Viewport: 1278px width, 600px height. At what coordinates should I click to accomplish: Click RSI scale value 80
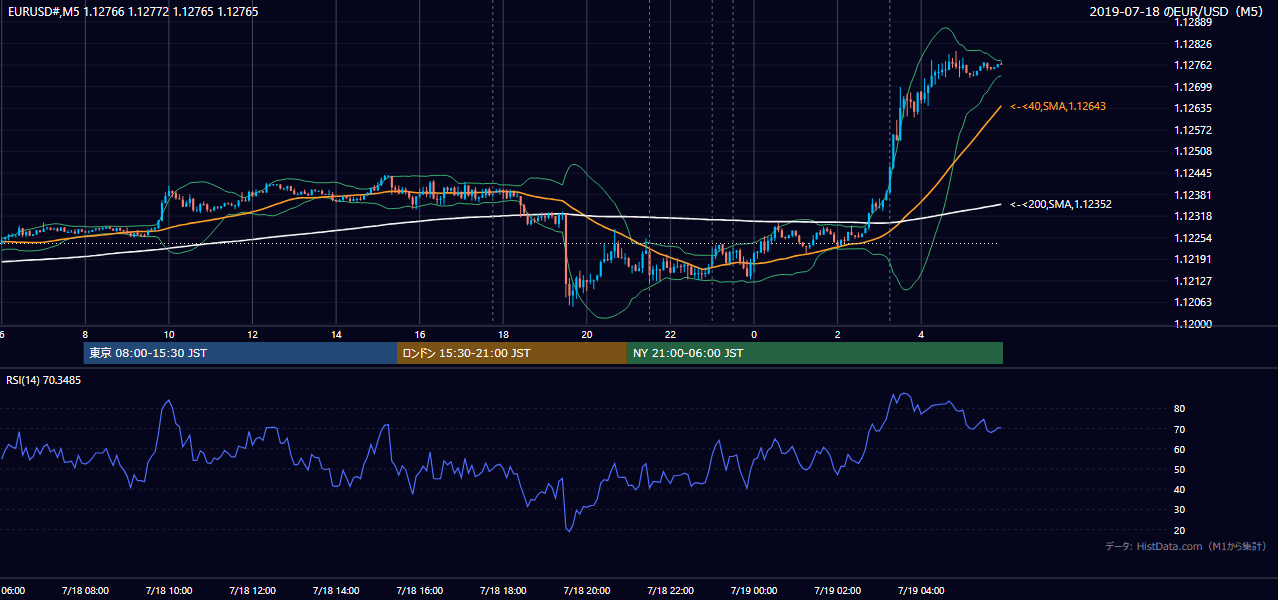point(1180,409)
